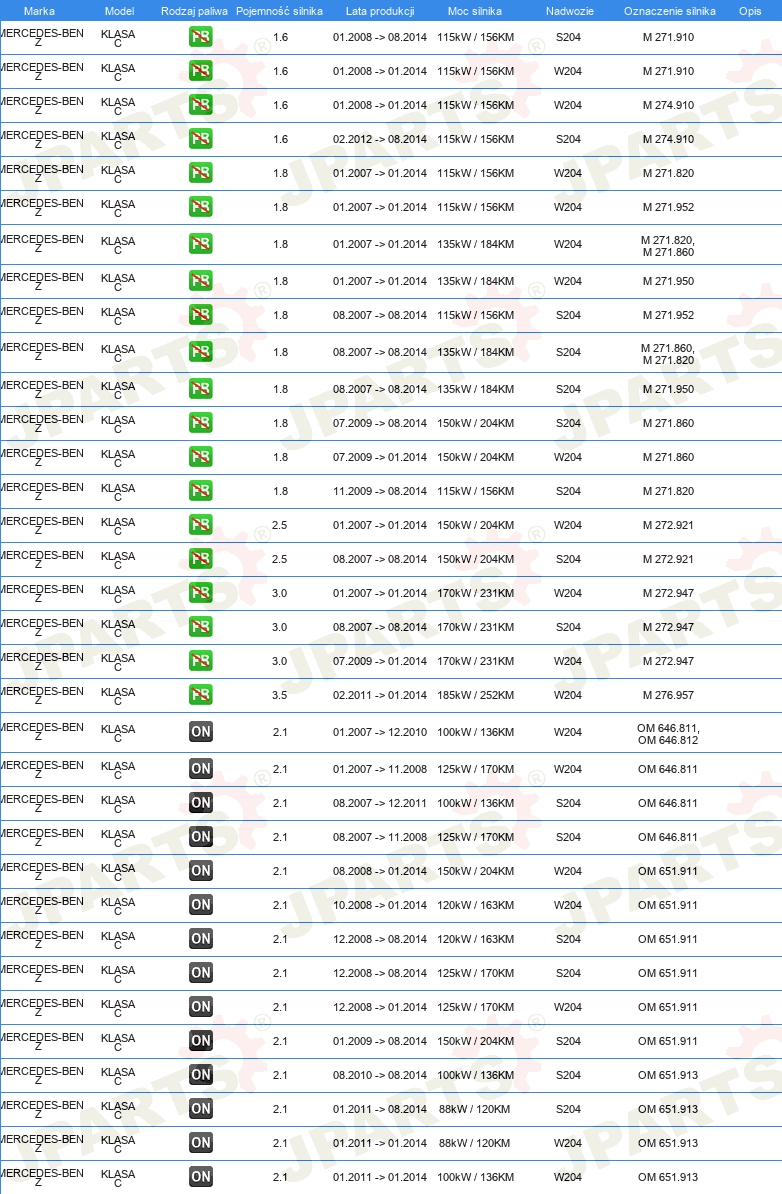Viewport: 782px width, 1194px height.
Task: Select engine capacity cell 3.5
Action: tap(279, 694)
